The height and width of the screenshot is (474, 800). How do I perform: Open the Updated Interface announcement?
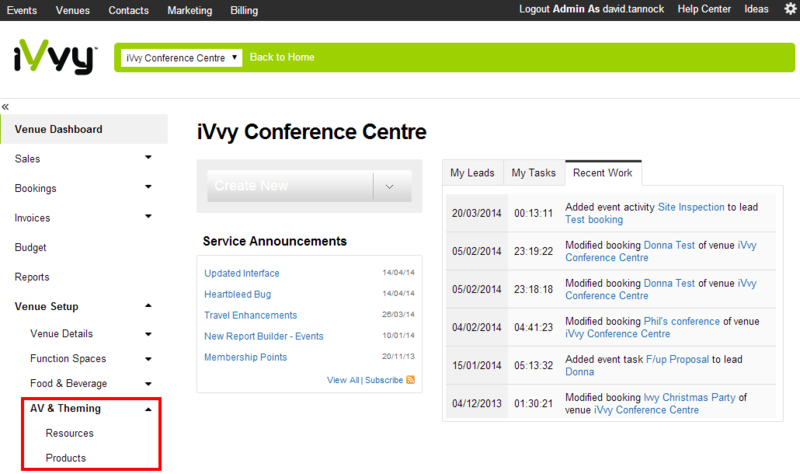(x=242, y=273)
